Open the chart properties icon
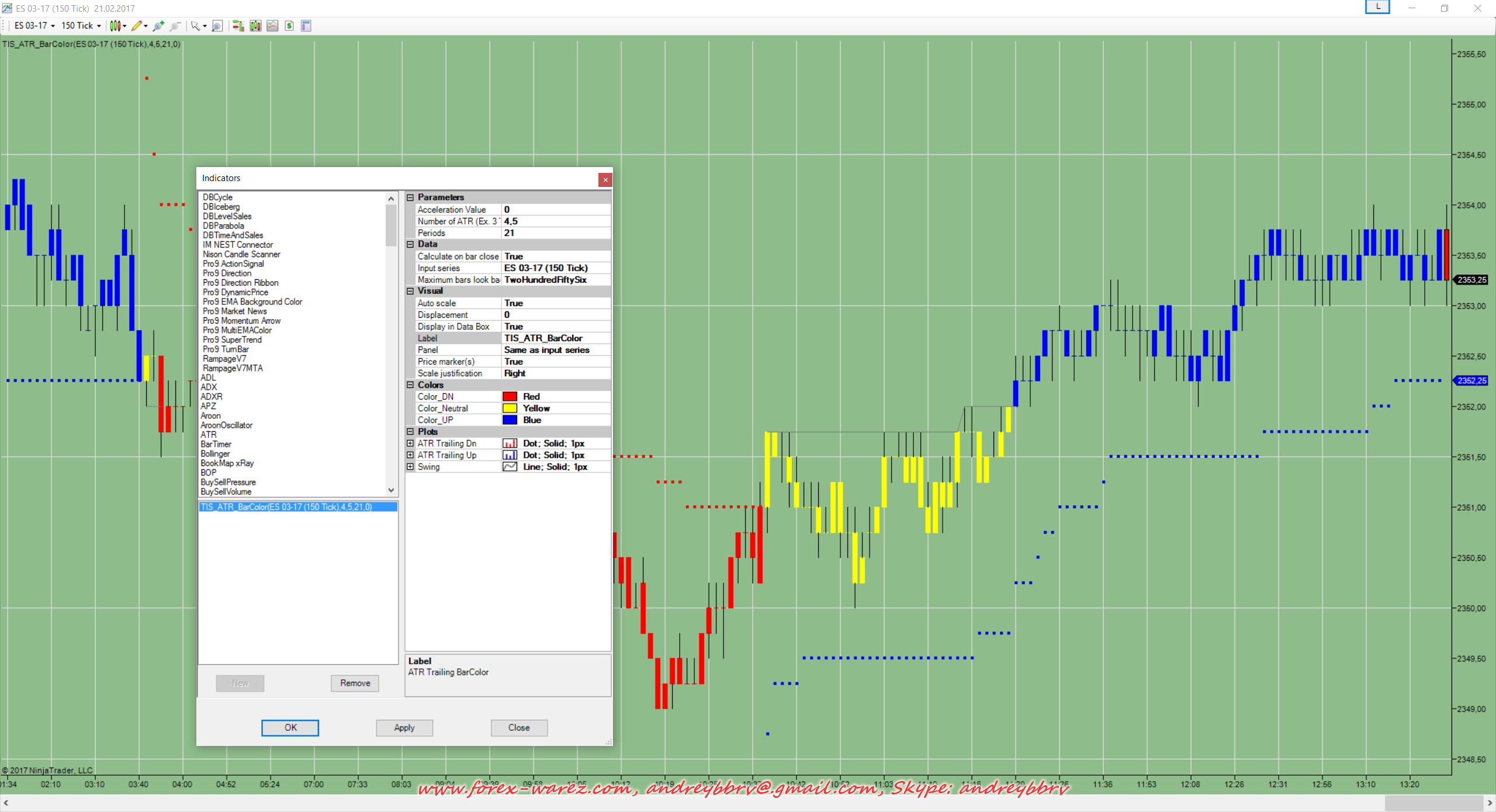This screenshot has height=812, width=1496. 306,26
